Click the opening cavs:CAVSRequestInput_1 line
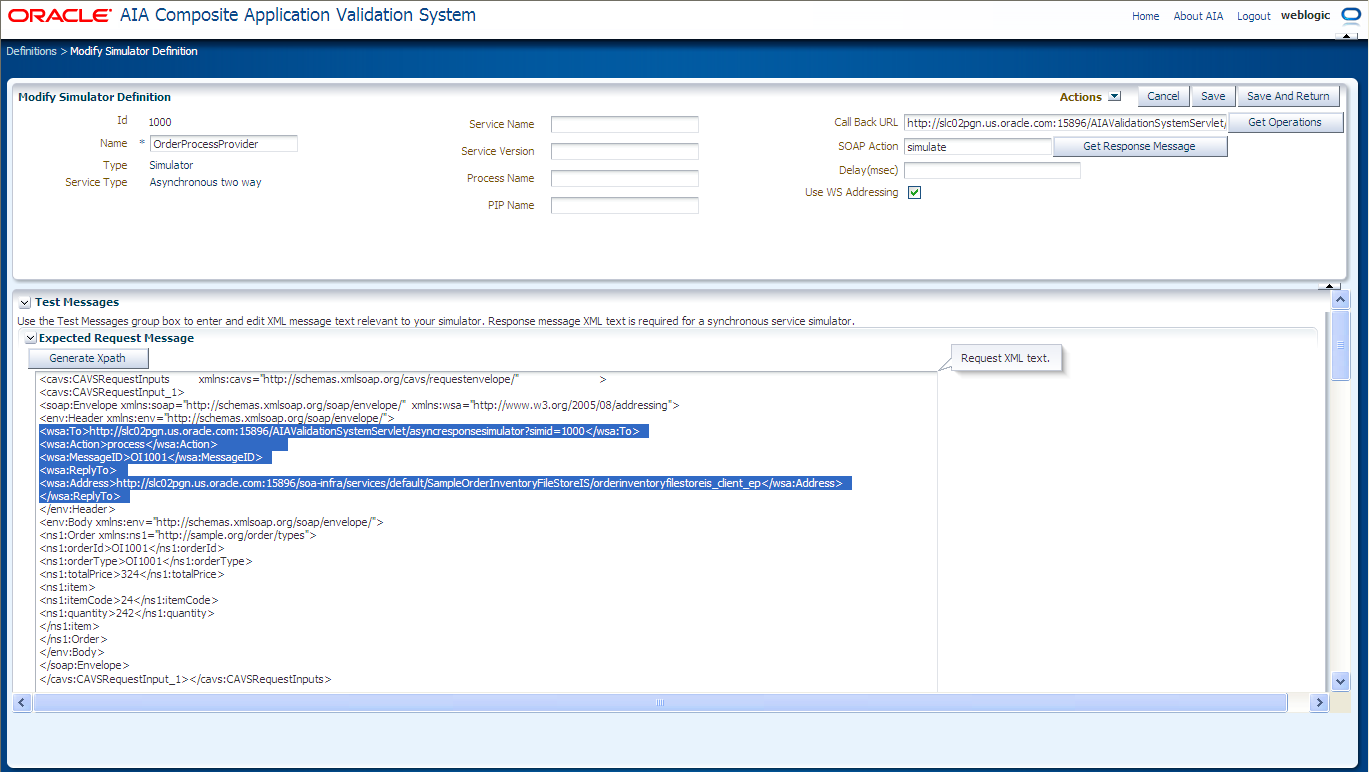The height and width of the screenshot is (772, 1370). click(112, 393)
